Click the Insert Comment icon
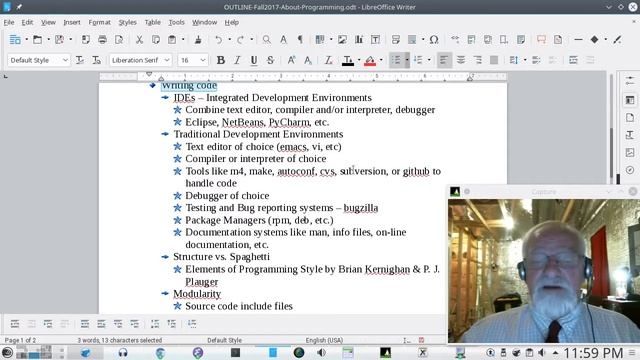 pyautogui.click(x=541, y=40)
